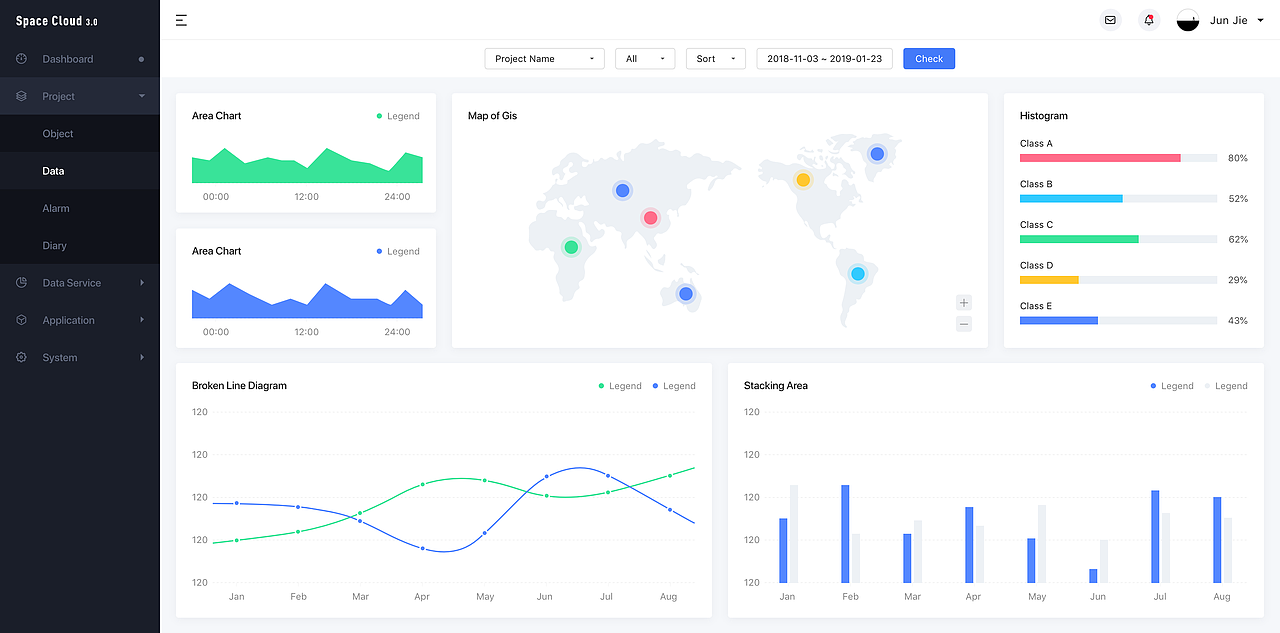1280x633 pixels.
Task: Toggle blue Legend in Stacking Area chart
Action: click(x=1172, y=386)
